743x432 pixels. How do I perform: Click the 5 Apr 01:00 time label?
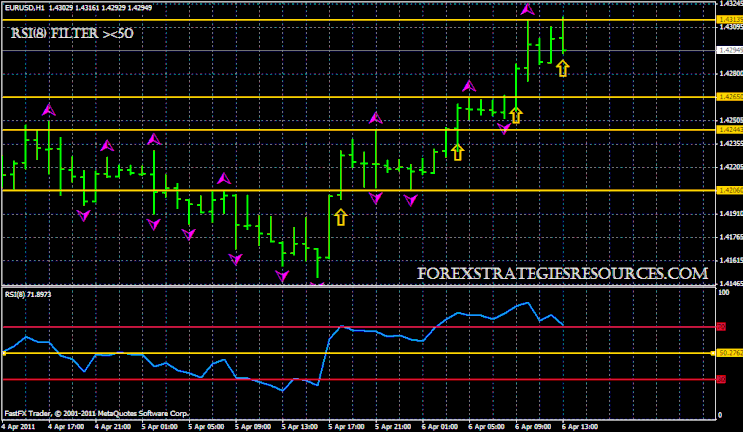coord(160,427)
